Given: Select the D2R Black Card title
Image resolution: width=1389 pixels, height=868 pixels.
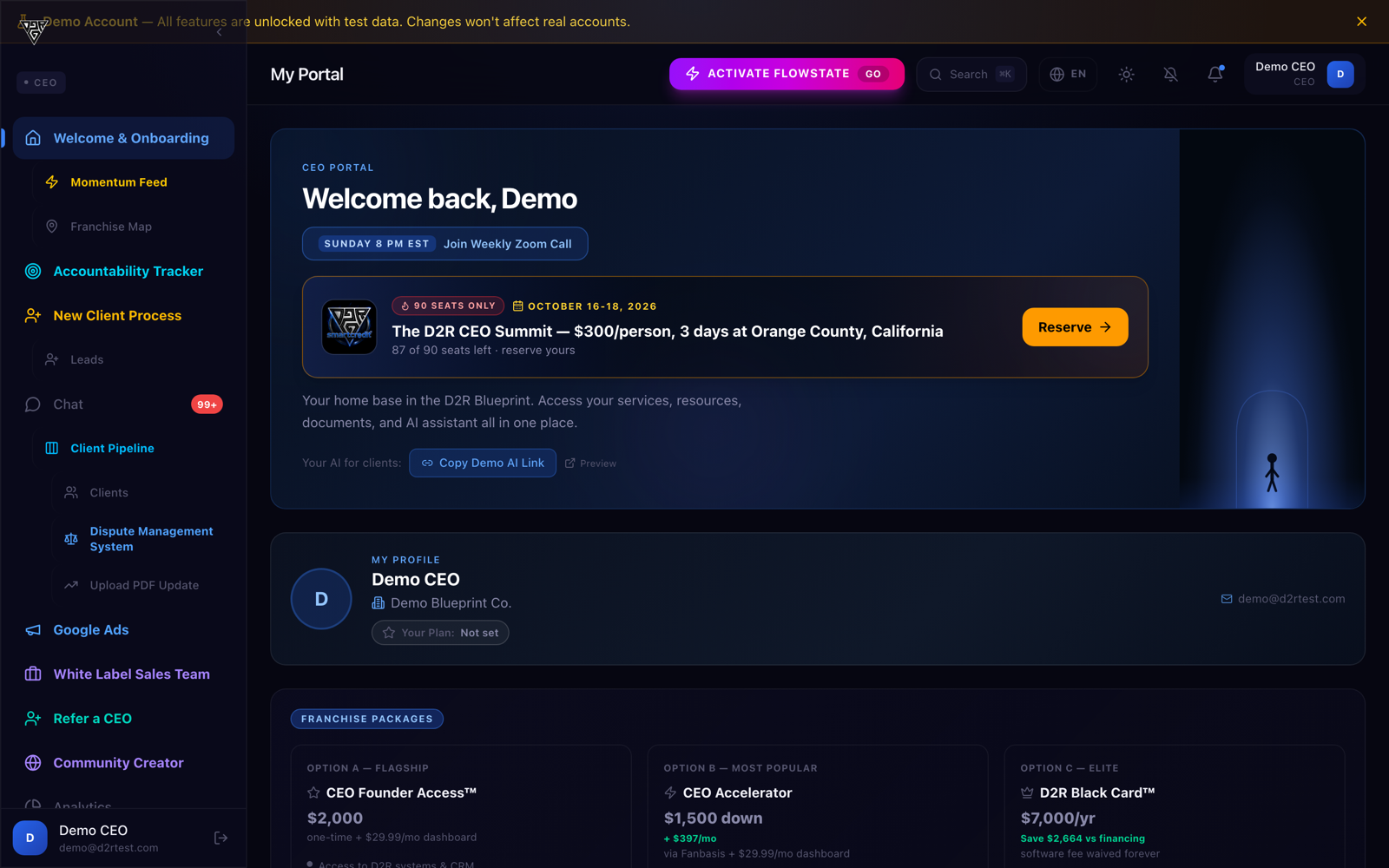Looking at the screenshot, I should pyautogui.click(x=1097, y=792).
